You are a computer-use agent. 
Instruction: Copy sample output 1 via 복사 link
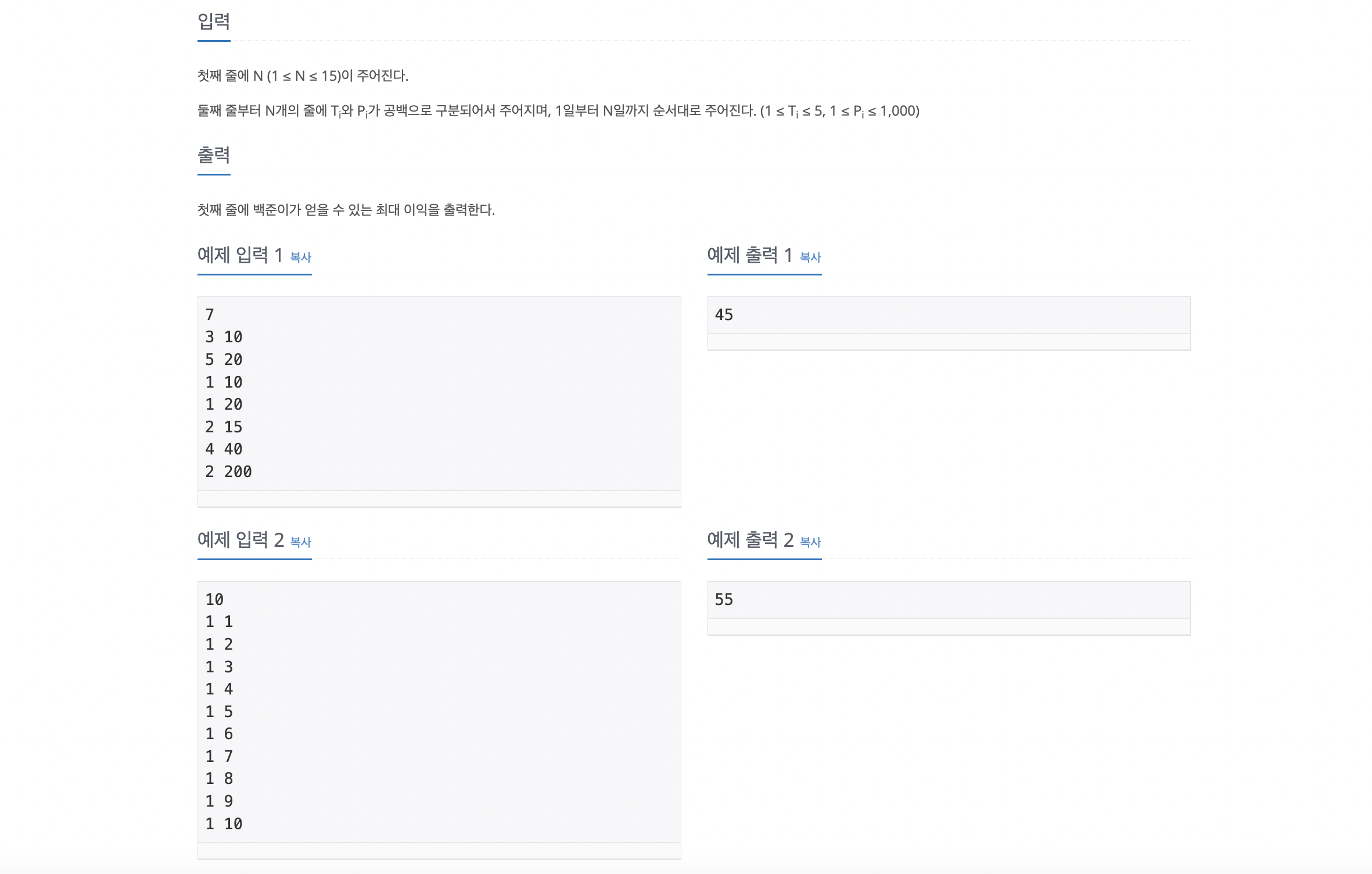click(x=810, y=257)
